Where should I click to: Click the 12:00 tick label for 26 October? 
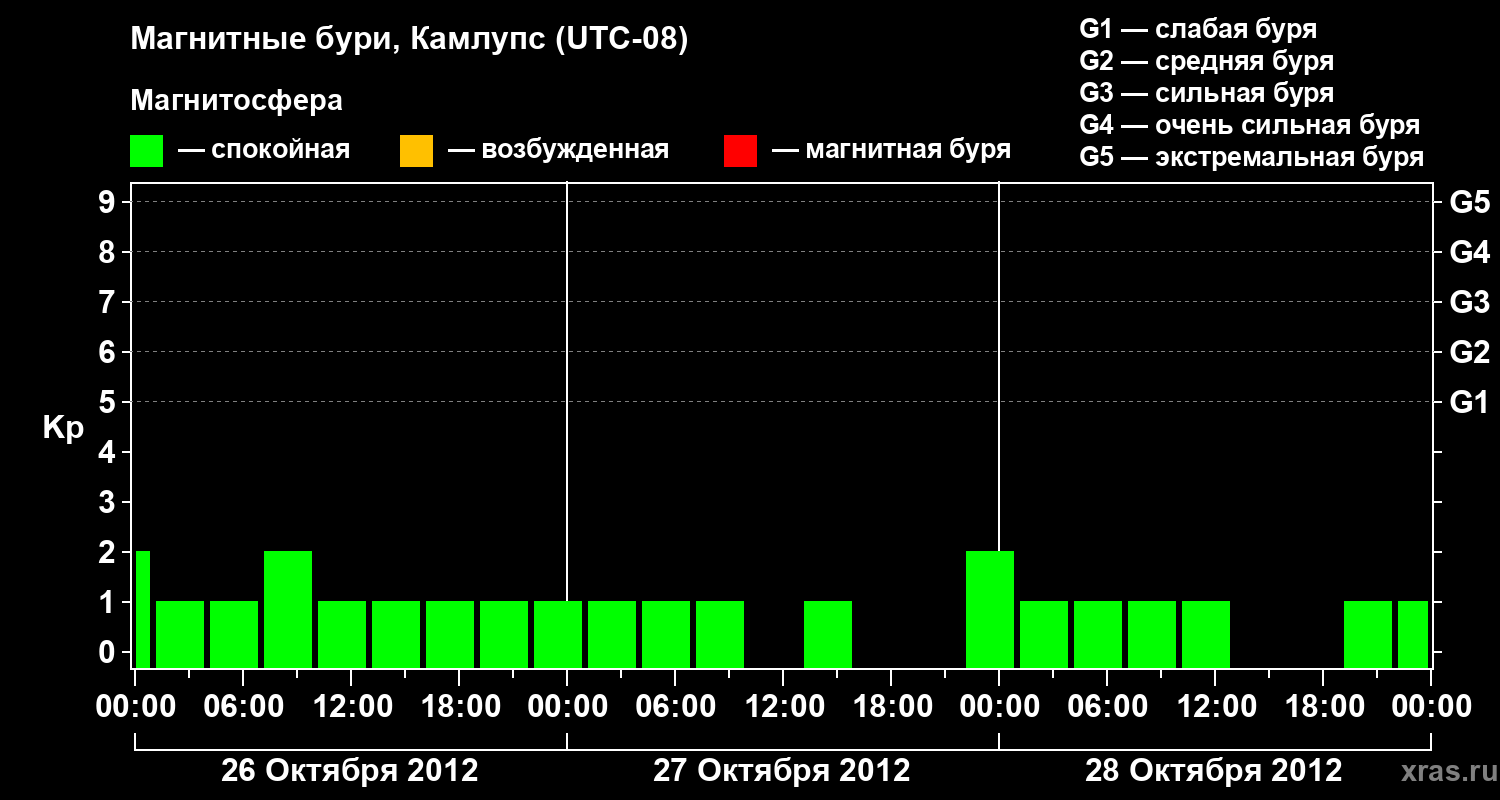click(x=351, y=707)
